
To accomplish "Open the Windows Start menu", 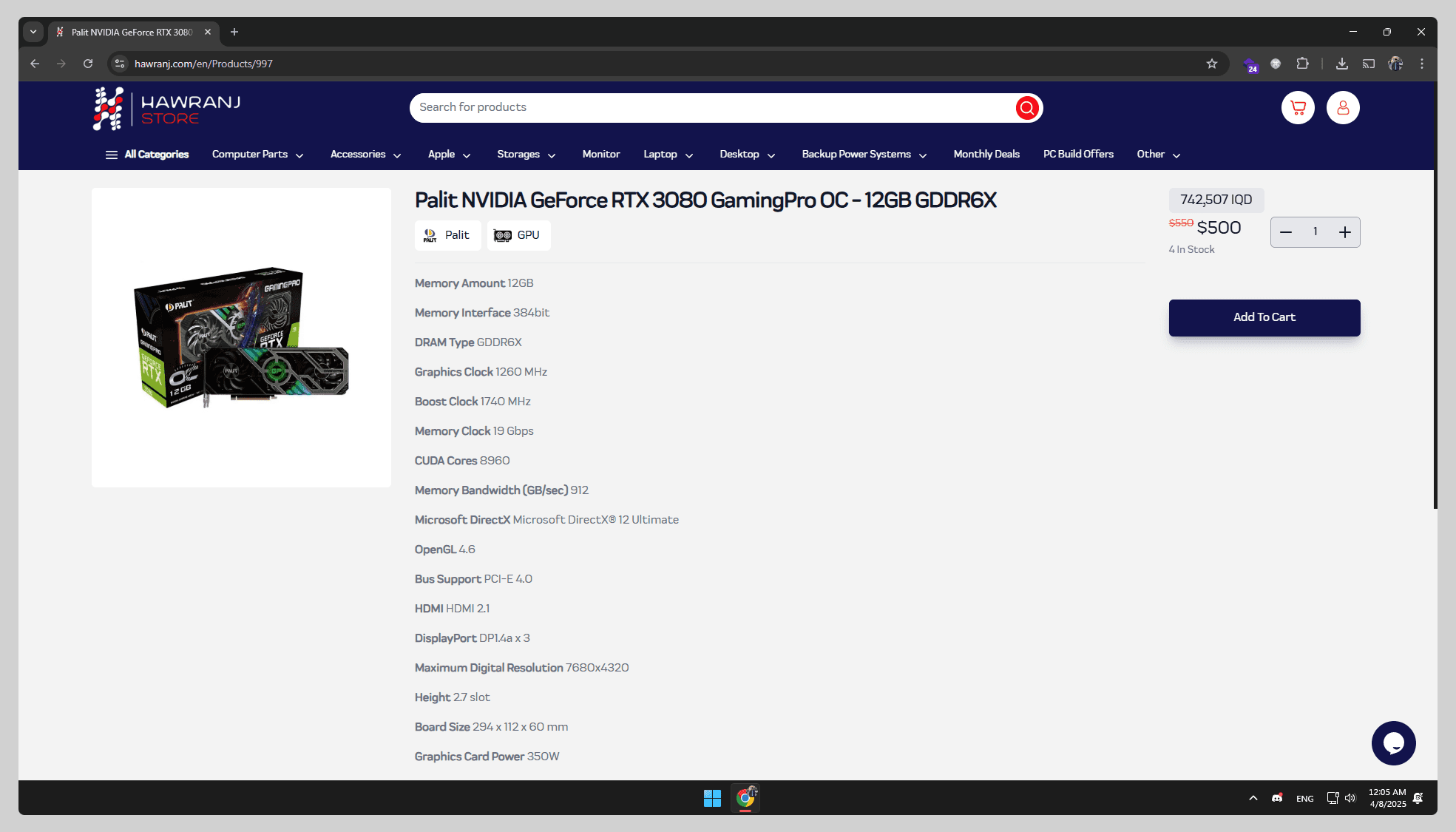I will [x=712, y=798].
